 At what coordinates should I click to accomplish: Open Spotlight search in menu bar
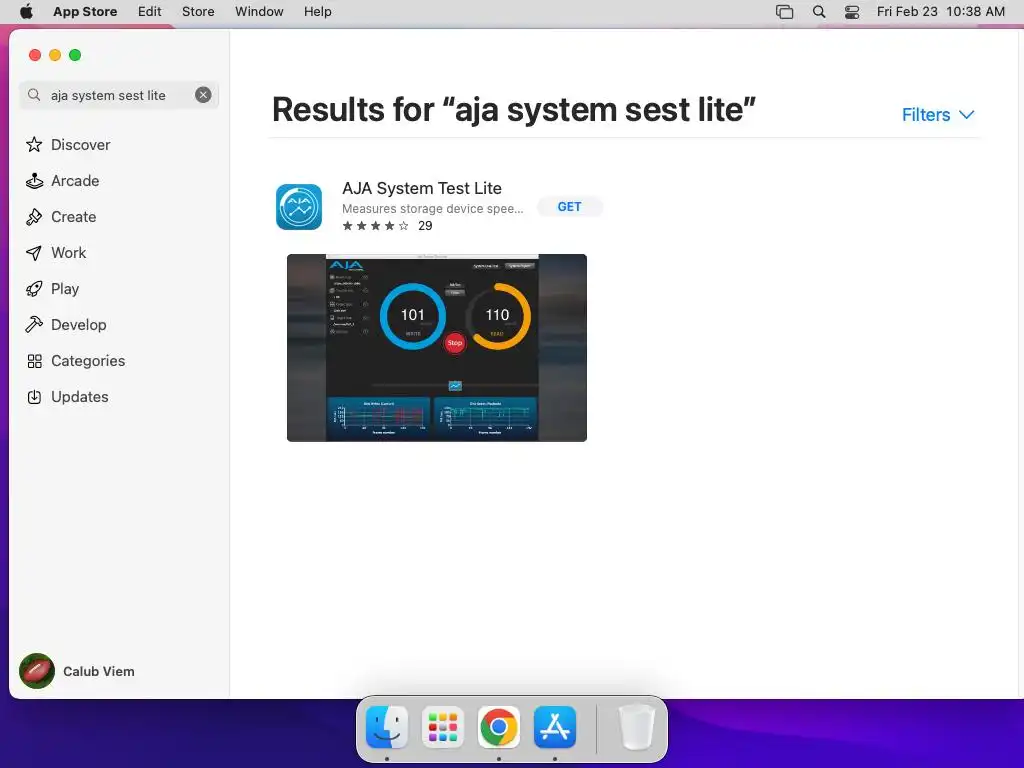pos(819,11)
